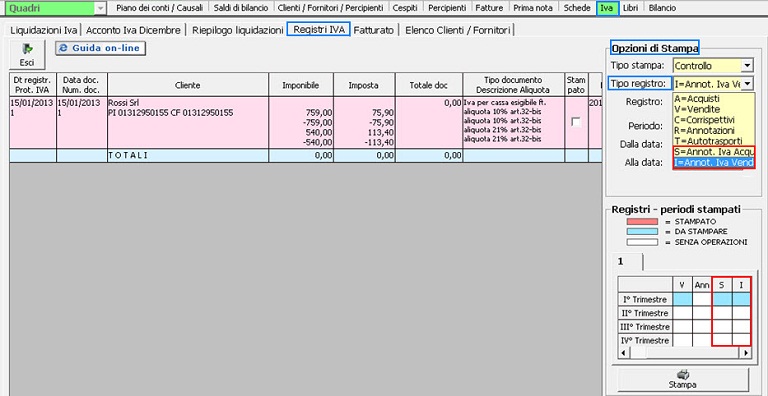Switch to Elenco Clienti / Fornitori tab
The height and width of the screenshot is (396, 768).
pos(457,30)
